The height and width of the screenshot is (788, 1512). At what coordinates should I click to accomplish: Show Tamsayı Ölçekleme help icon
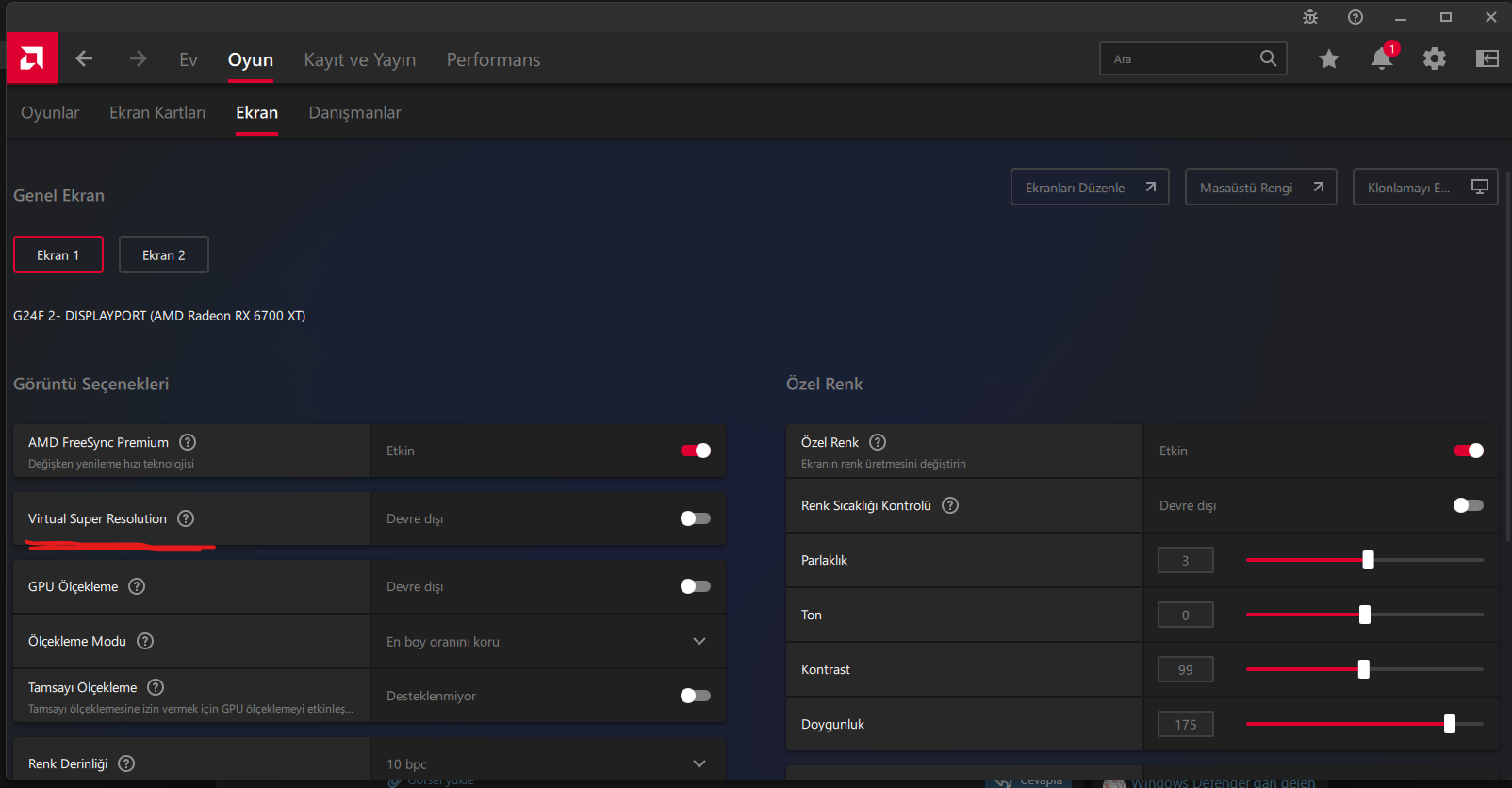pyautogui.click(x=156, y=687)
